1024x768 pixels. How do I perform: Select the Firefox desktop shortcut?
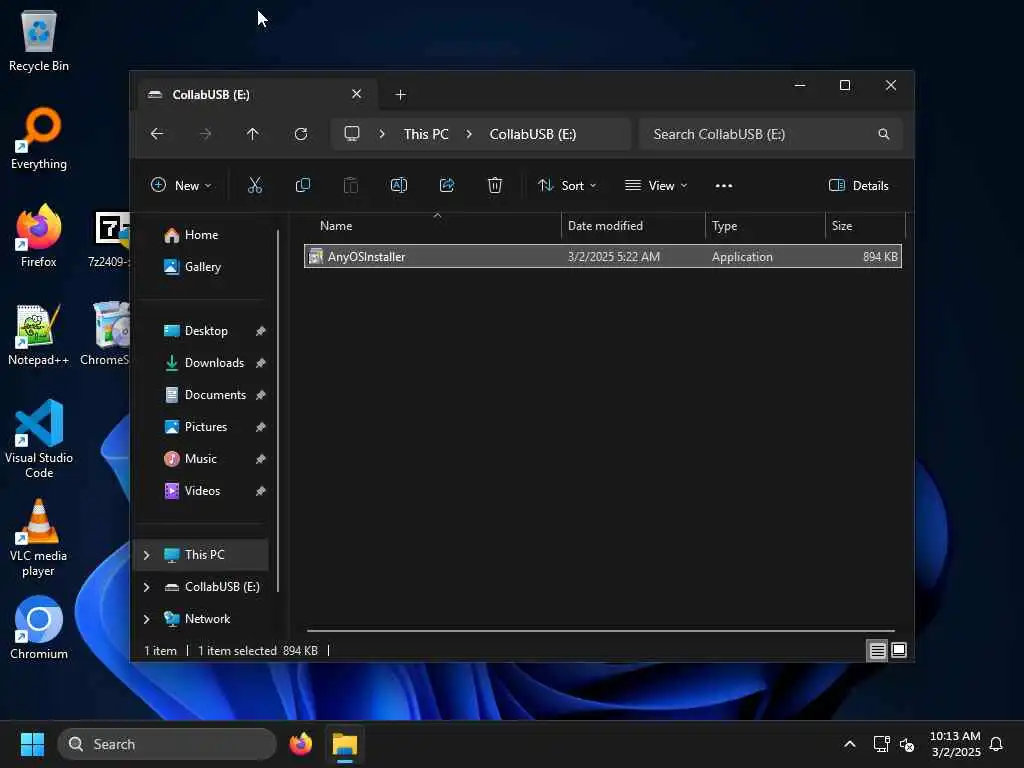(39, 236)
